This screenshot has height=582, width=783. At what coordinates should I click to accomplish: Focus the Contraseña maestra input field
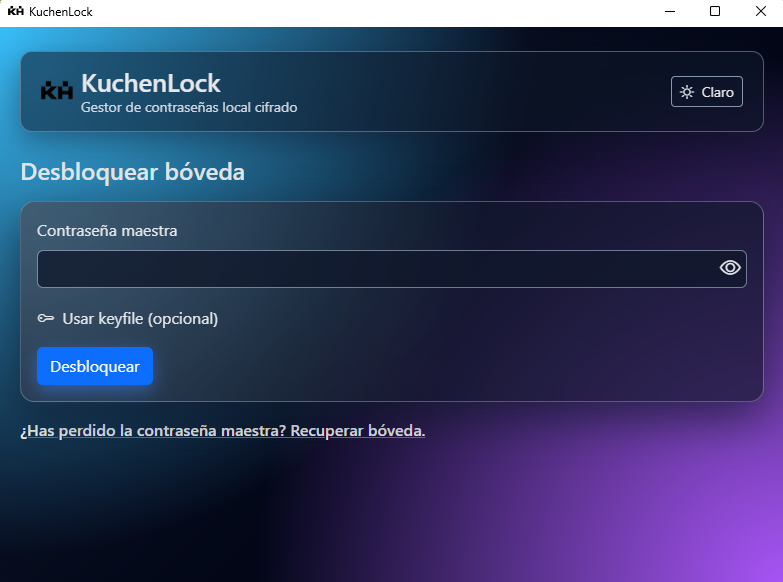375,269
